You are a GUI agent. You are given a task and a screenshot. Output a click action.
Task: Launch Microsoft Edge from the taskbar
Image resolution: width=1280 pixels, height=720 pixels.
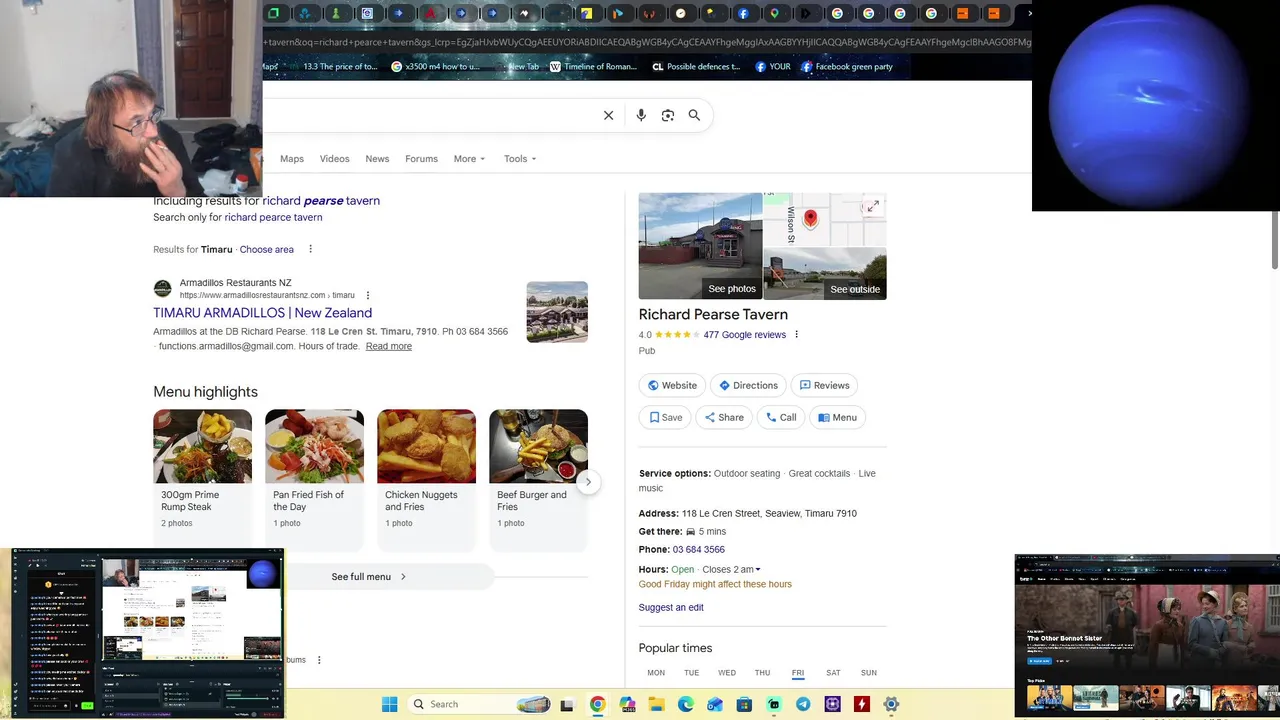(x=685, y=704)
